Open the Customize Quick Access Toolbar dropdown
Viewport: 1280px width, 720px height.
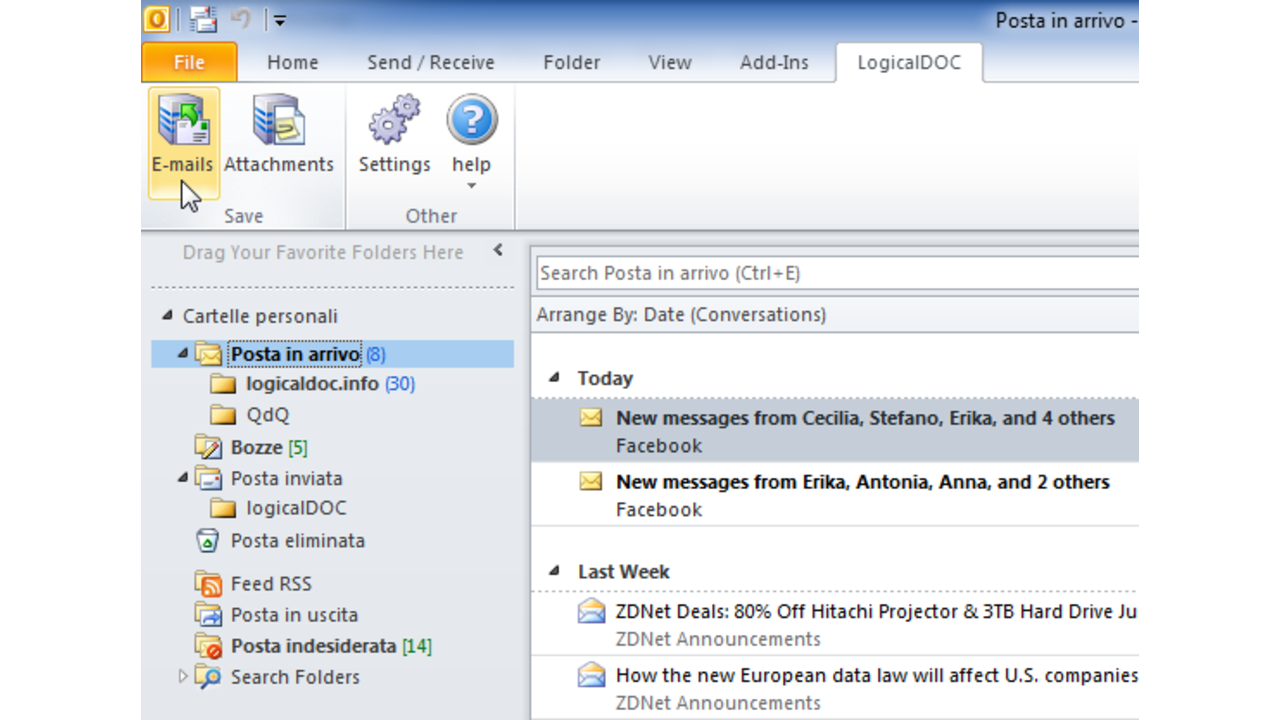(x=279, y=19)
